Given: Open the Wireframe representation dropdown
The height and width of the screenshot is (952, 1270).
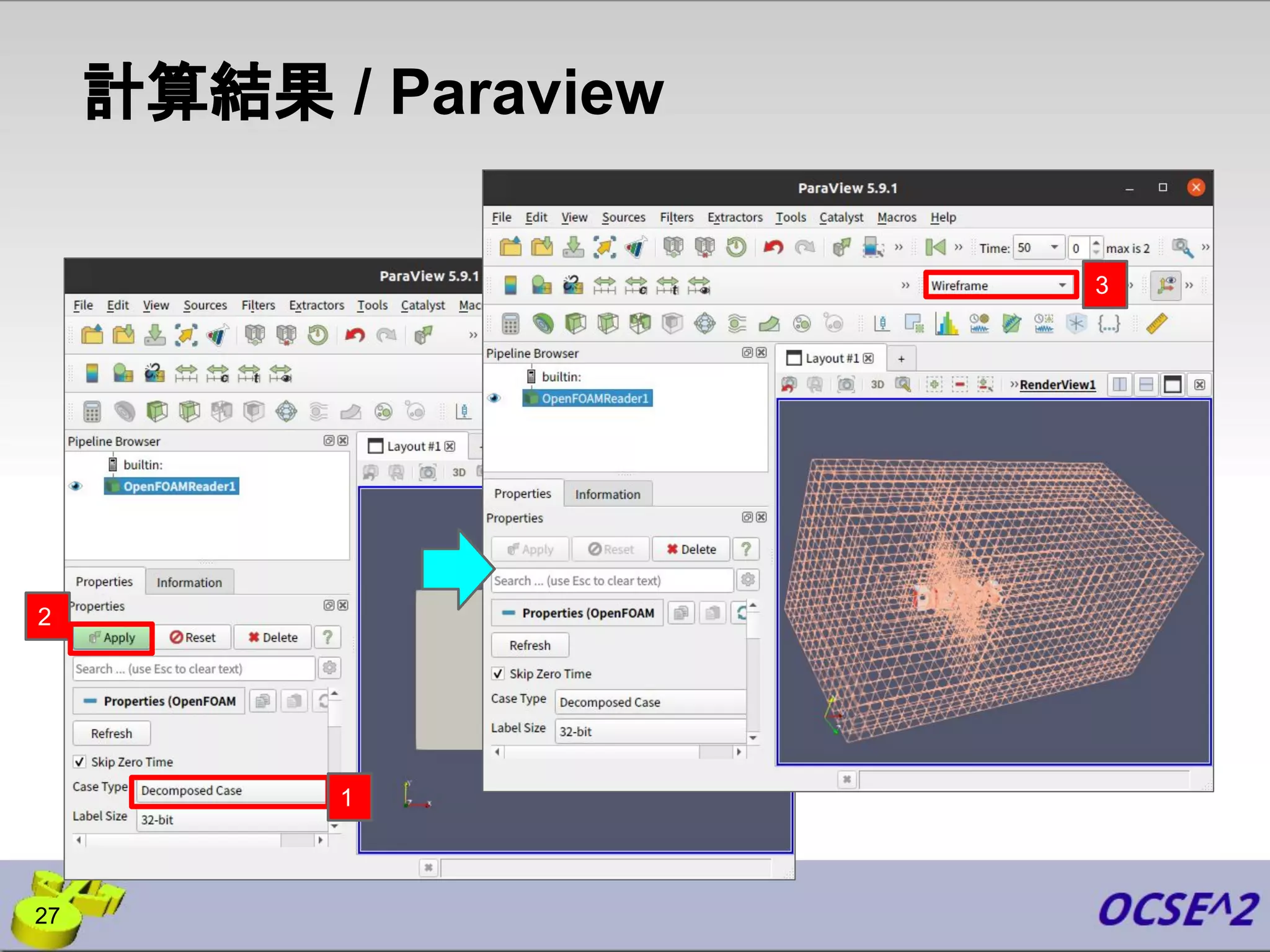Looking at the screenshot, I should [x=1000, y=285].
